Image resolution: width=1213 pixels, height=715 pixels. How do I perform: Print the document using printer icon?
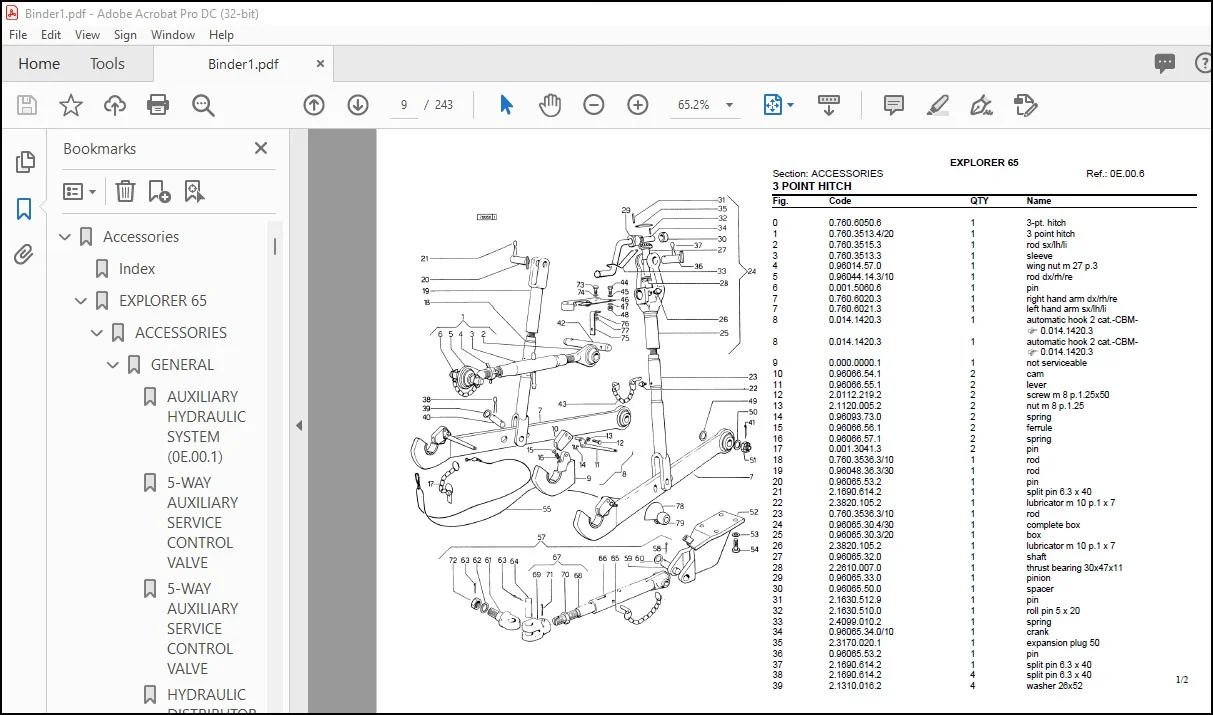(x=158, y=105)
